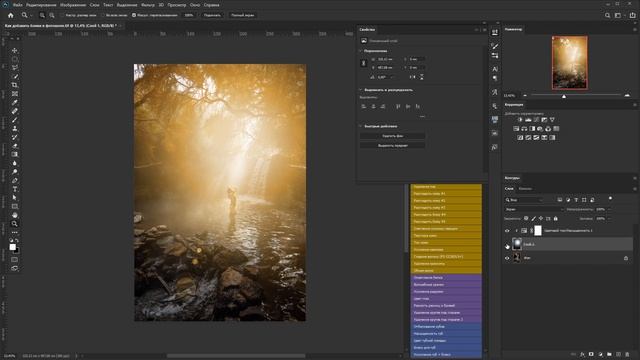Image resolution: width=640 pixels, height=360 pixels.
Task: Open the Zoom tool preset dropdown arrow
Action: 31,16
